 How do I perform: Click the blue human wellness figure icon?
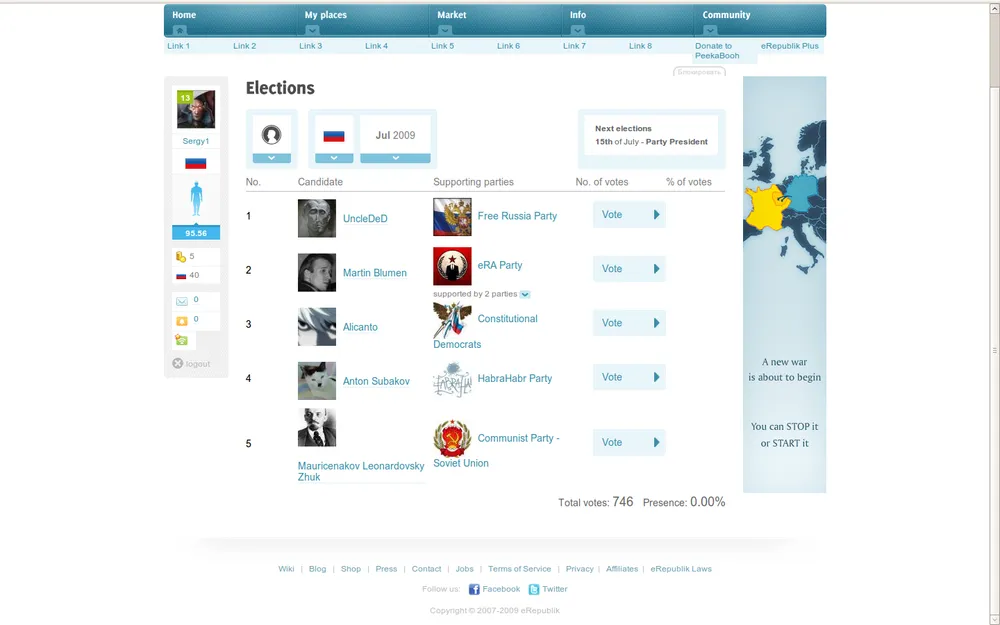coord(196,200)
